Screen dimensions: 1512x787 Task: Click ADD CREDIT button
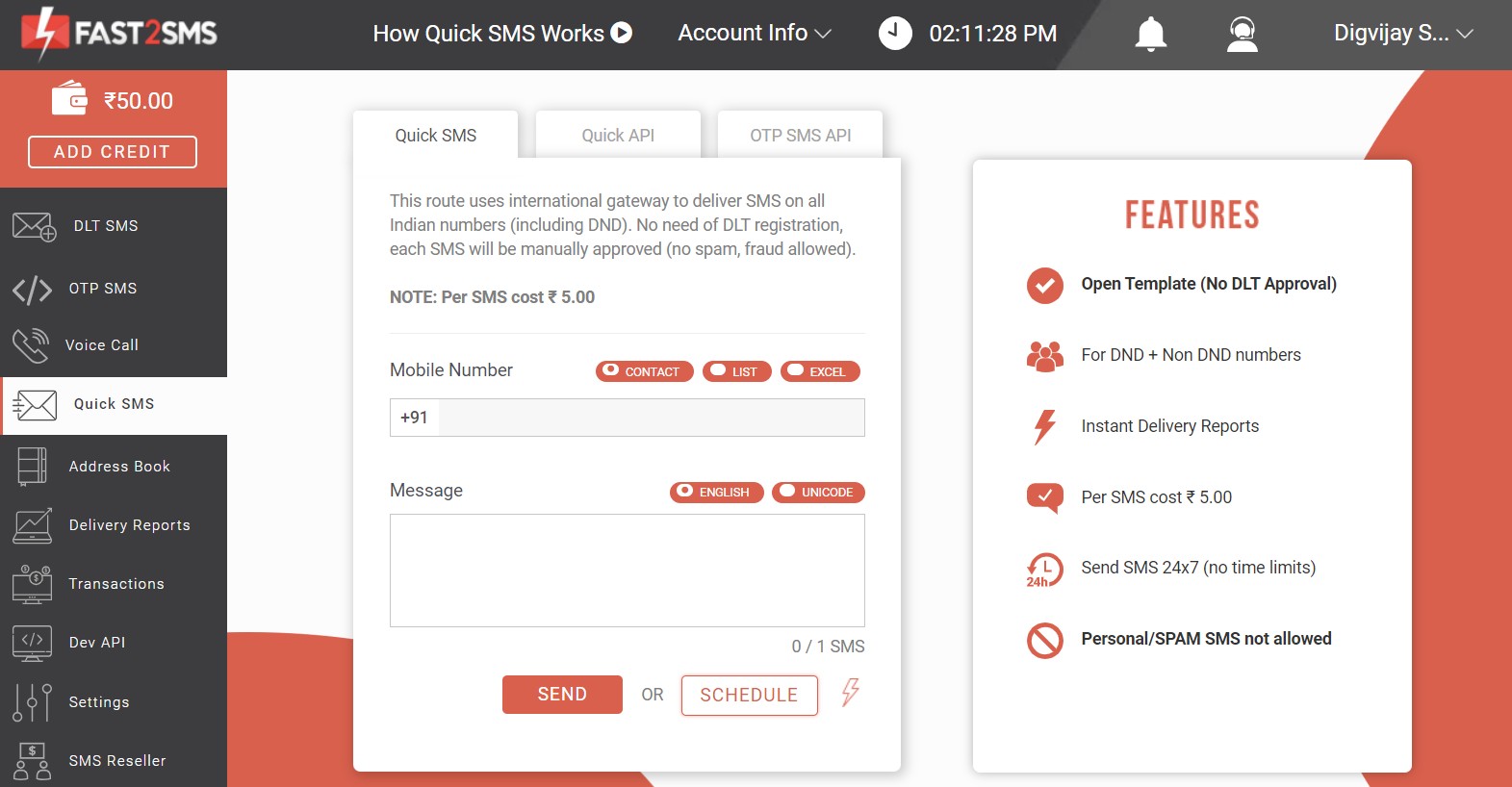click(x=113, y=152)
